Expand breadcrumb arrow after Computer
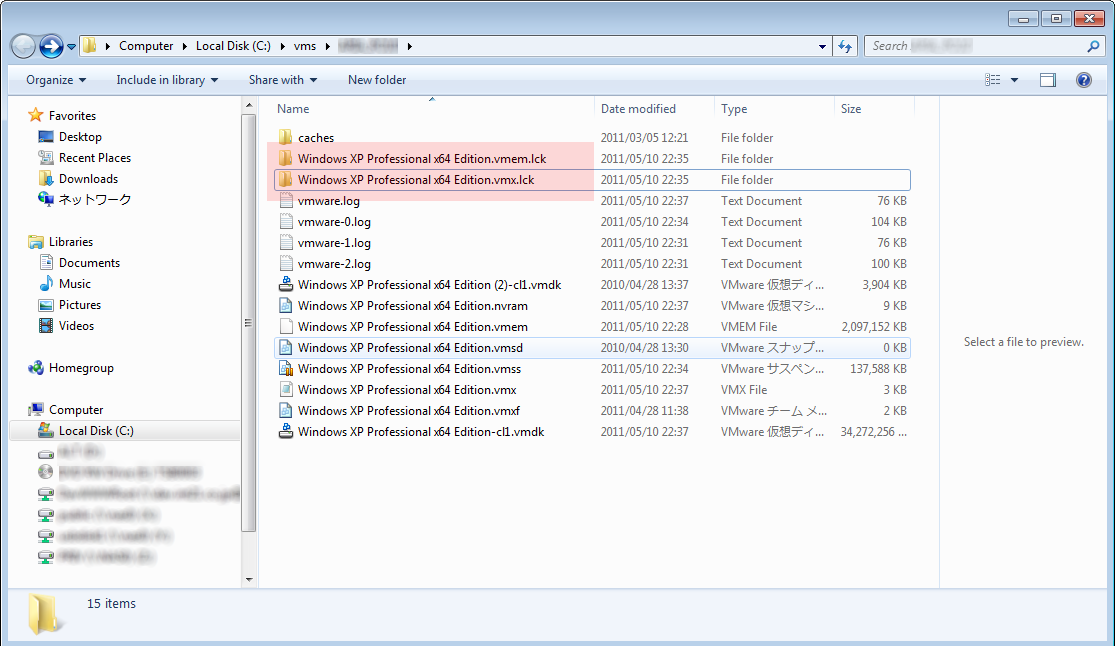The image size is (1115, 646). [184, 46]
